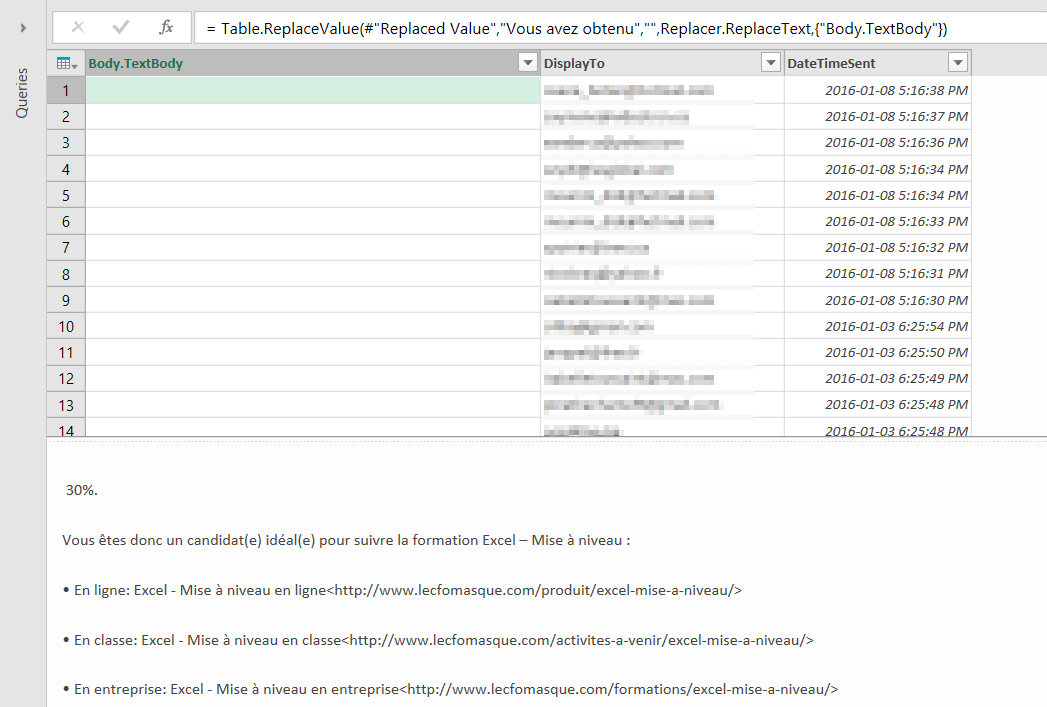Open the table menu icon in header corner

click(x=66, y=63)
